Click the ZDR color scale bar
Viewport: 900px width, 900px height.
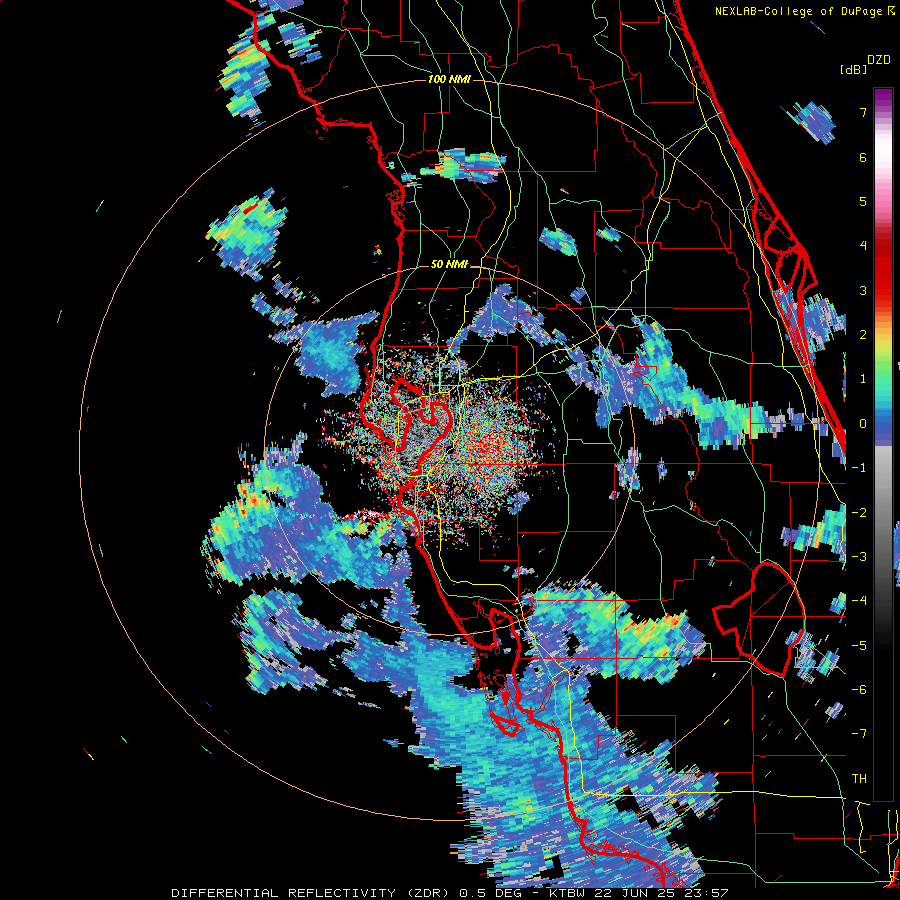[x=883, y=444]
